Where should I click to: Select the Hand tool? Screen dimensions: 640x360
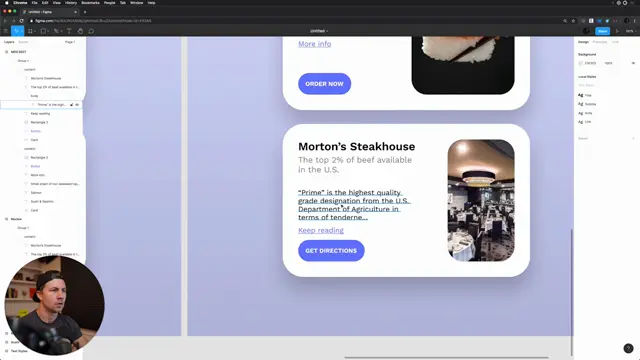pyautogui.click(x=80, y=31)
